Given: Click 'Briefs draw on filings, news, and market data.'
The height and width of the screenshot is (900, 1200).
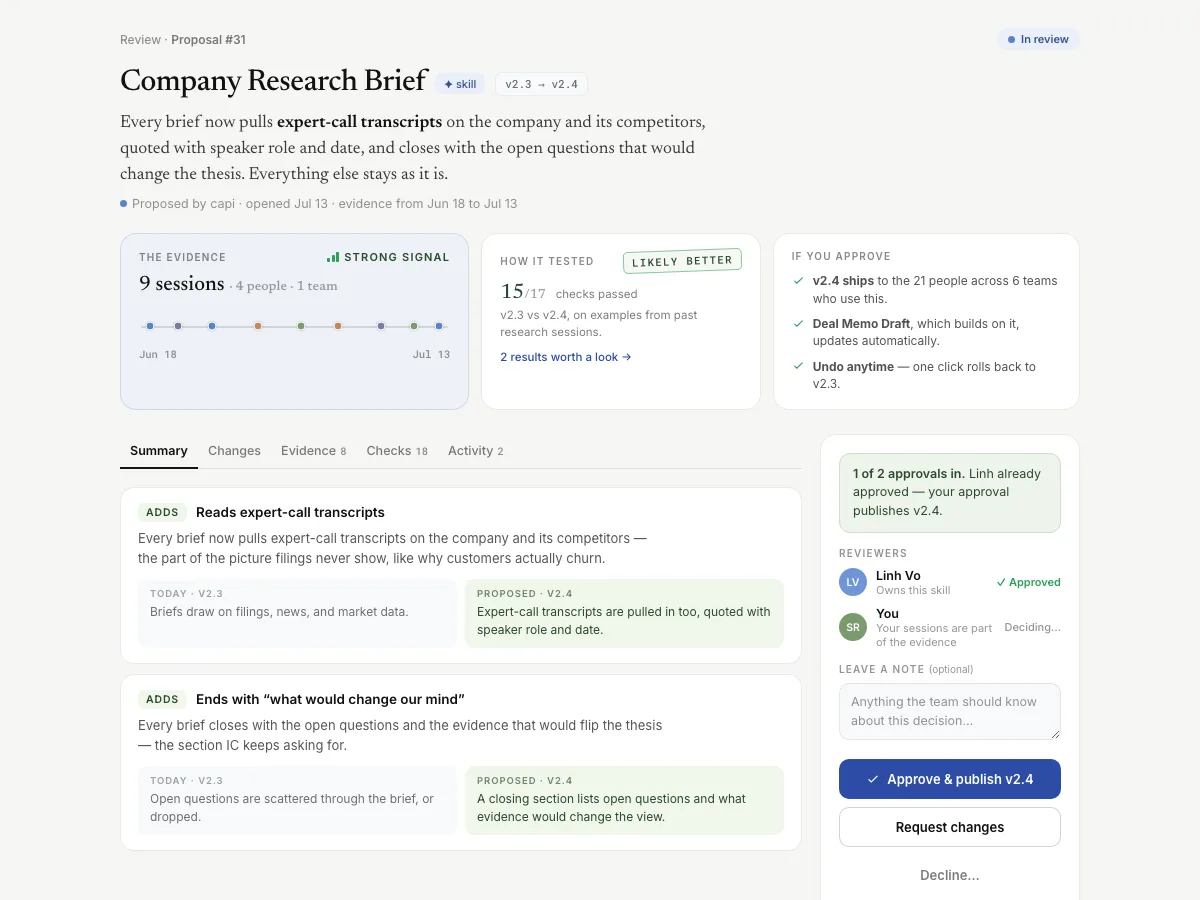Looking at the screenshot, I should pyautogui.click(x=279, y=612).
